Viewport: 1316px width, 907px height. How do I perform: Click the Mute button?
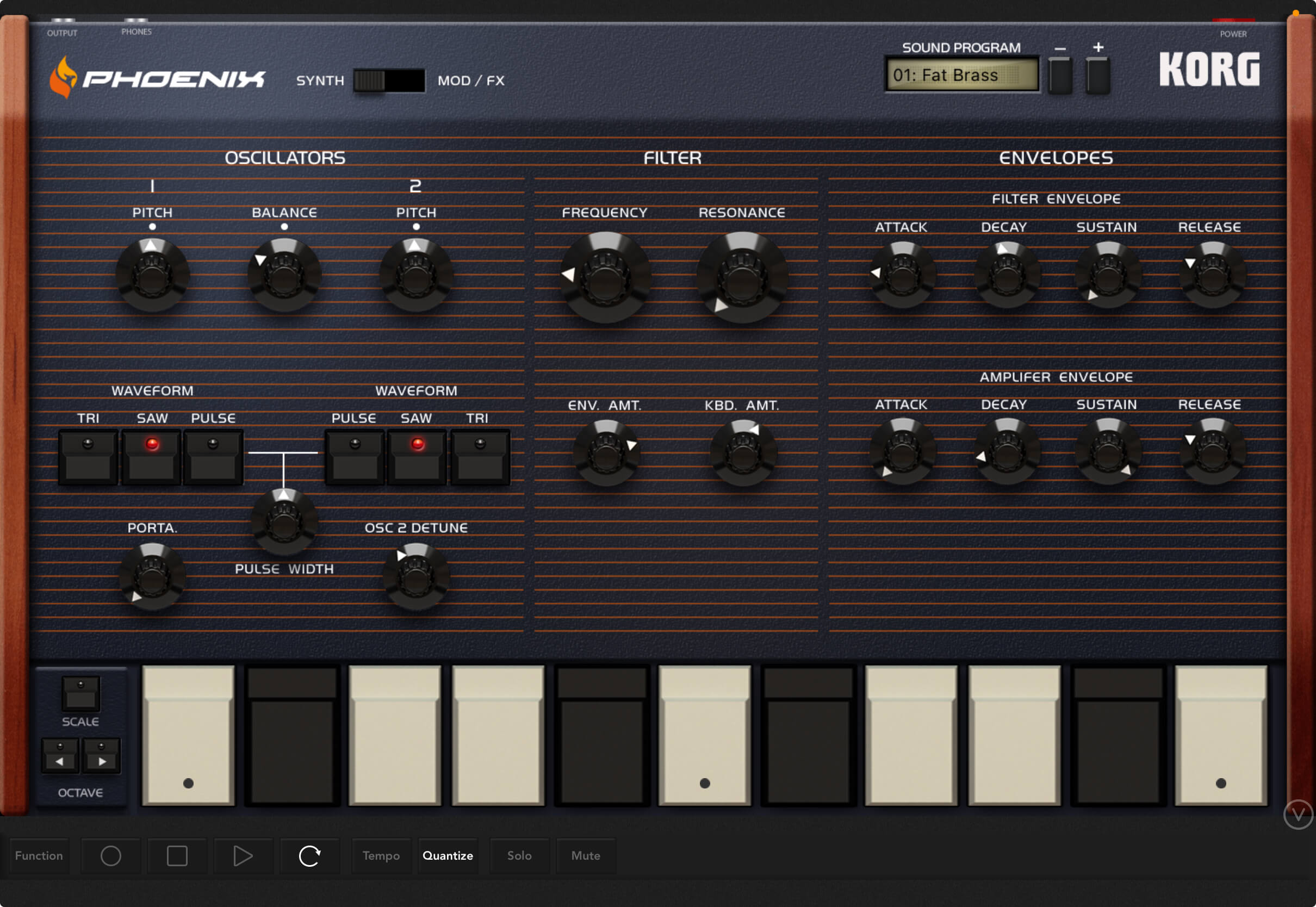coord(586,856)
